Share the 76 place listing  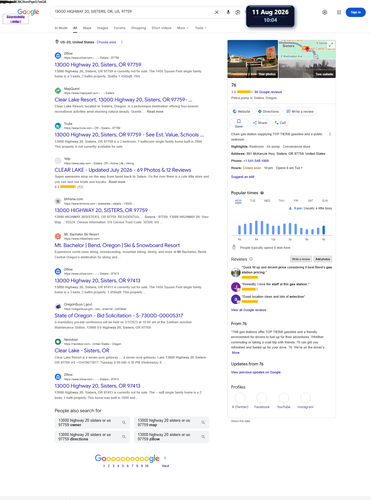click(x=260, y=123)
